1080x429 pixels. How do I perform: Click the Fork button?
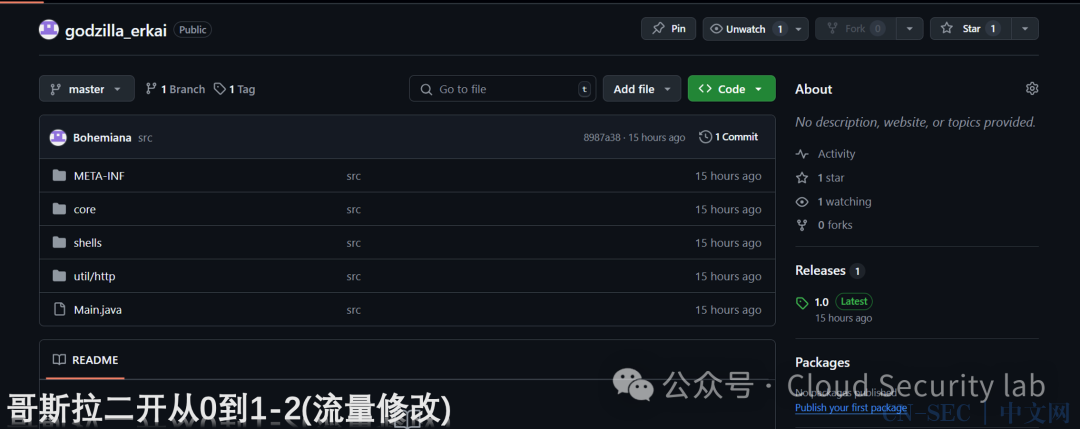(855, 29)
